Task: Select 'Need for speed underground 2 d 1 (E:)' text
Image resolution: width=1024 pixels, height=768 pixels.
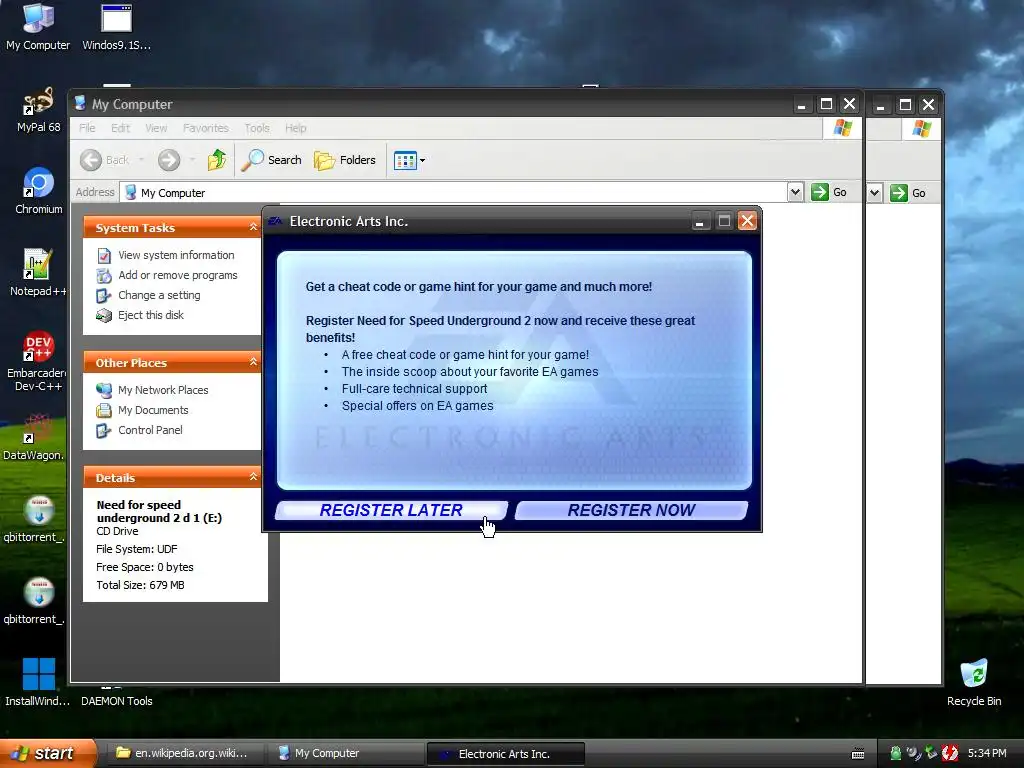Action: click(159, 511)
